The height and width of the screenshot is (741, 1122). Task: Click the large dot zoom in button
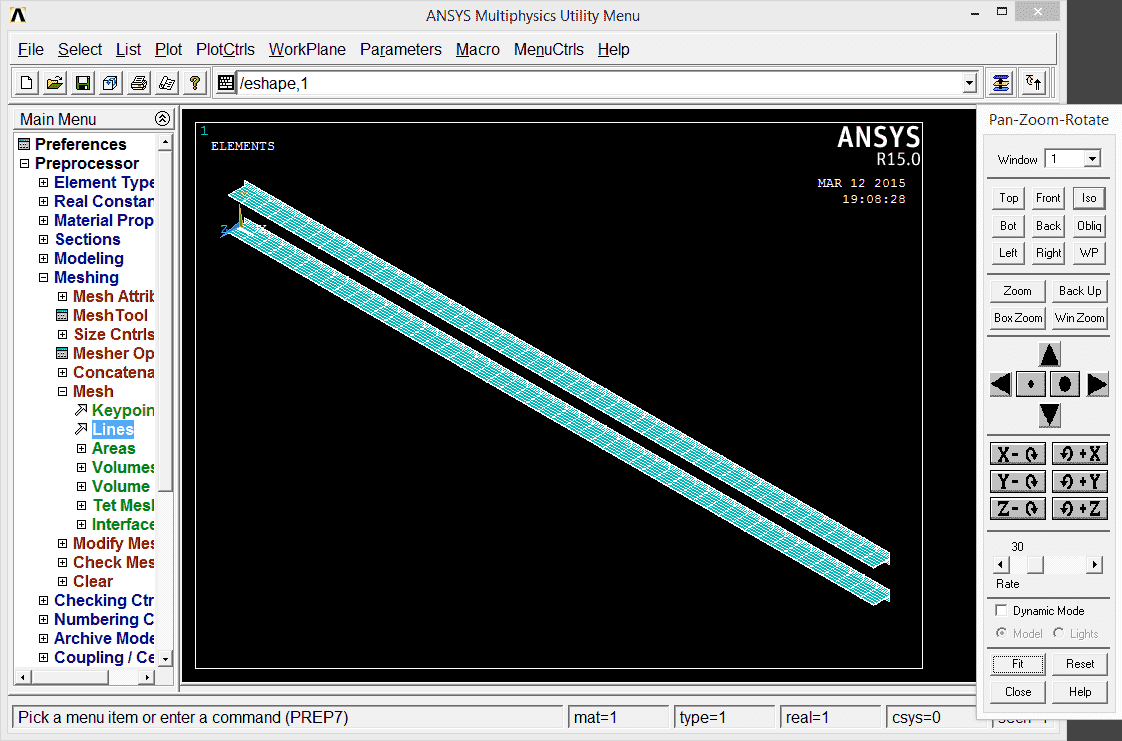1065,385
